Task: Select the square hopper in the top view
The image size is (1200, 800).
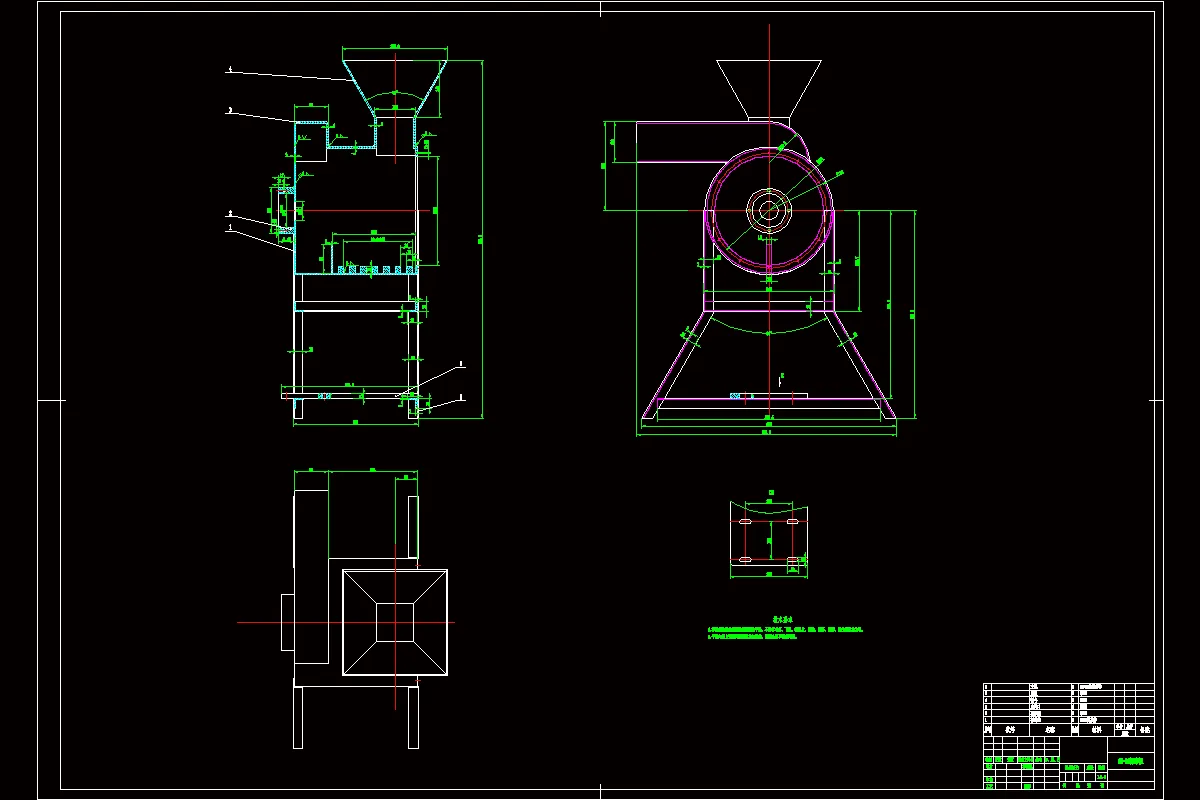Action: tap(395, 622)
